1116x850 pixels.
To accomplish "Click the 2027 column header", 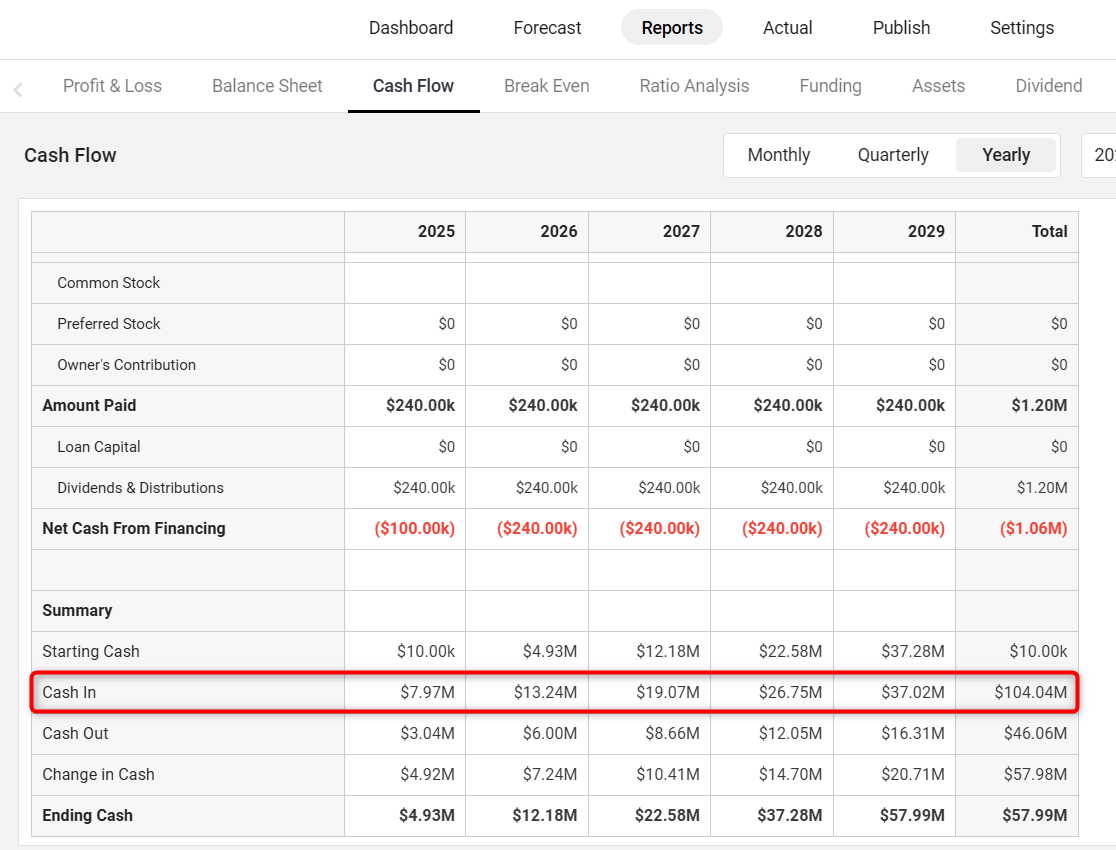I will tap(680, 231).
